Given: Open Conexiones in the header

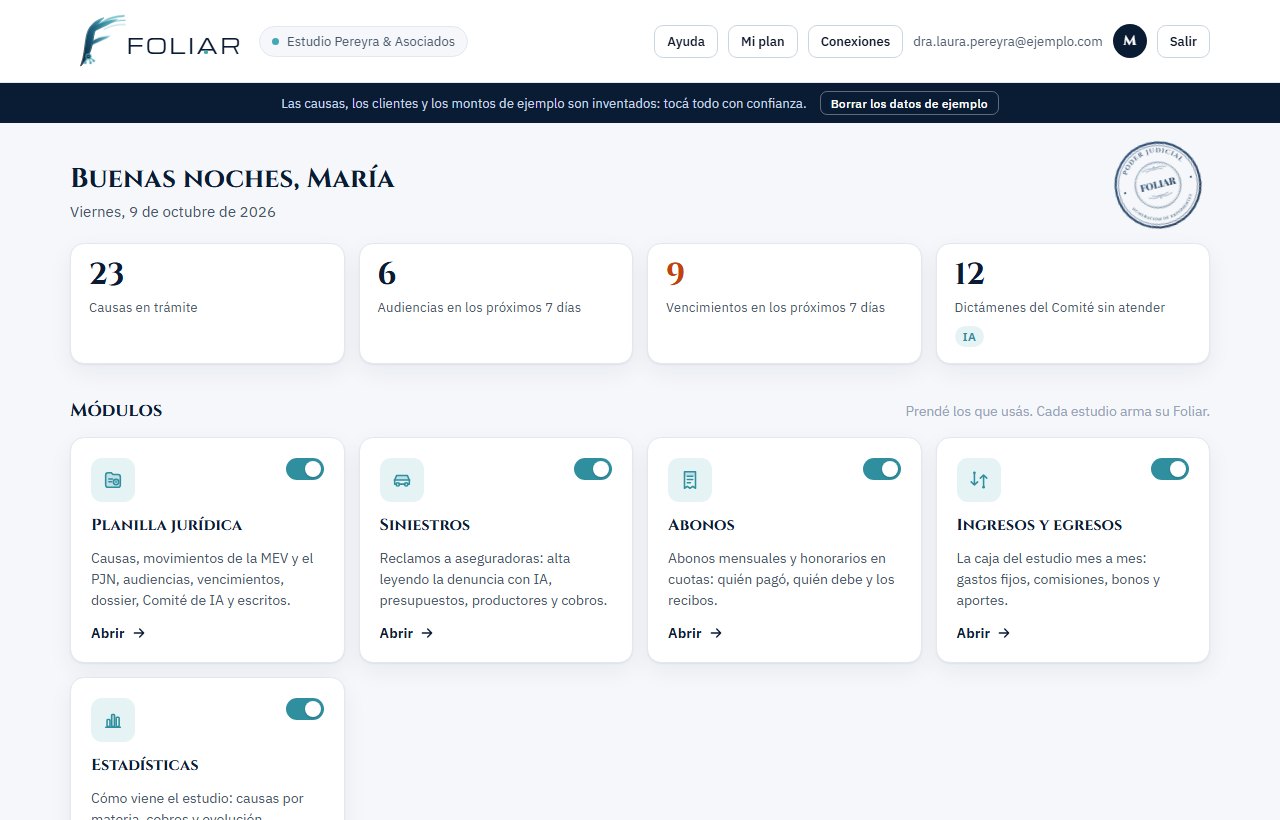Looking at the screenshot, I should pyautogui.click(x=855, y=42).
